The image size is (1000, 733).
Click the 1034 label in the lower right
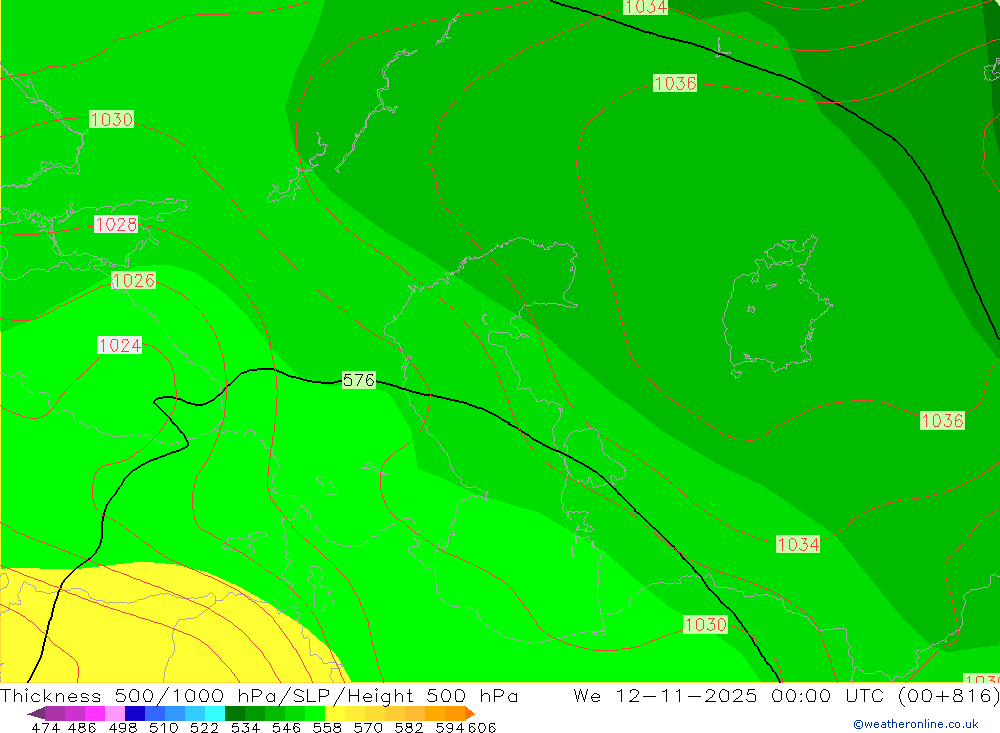(798, 544)
